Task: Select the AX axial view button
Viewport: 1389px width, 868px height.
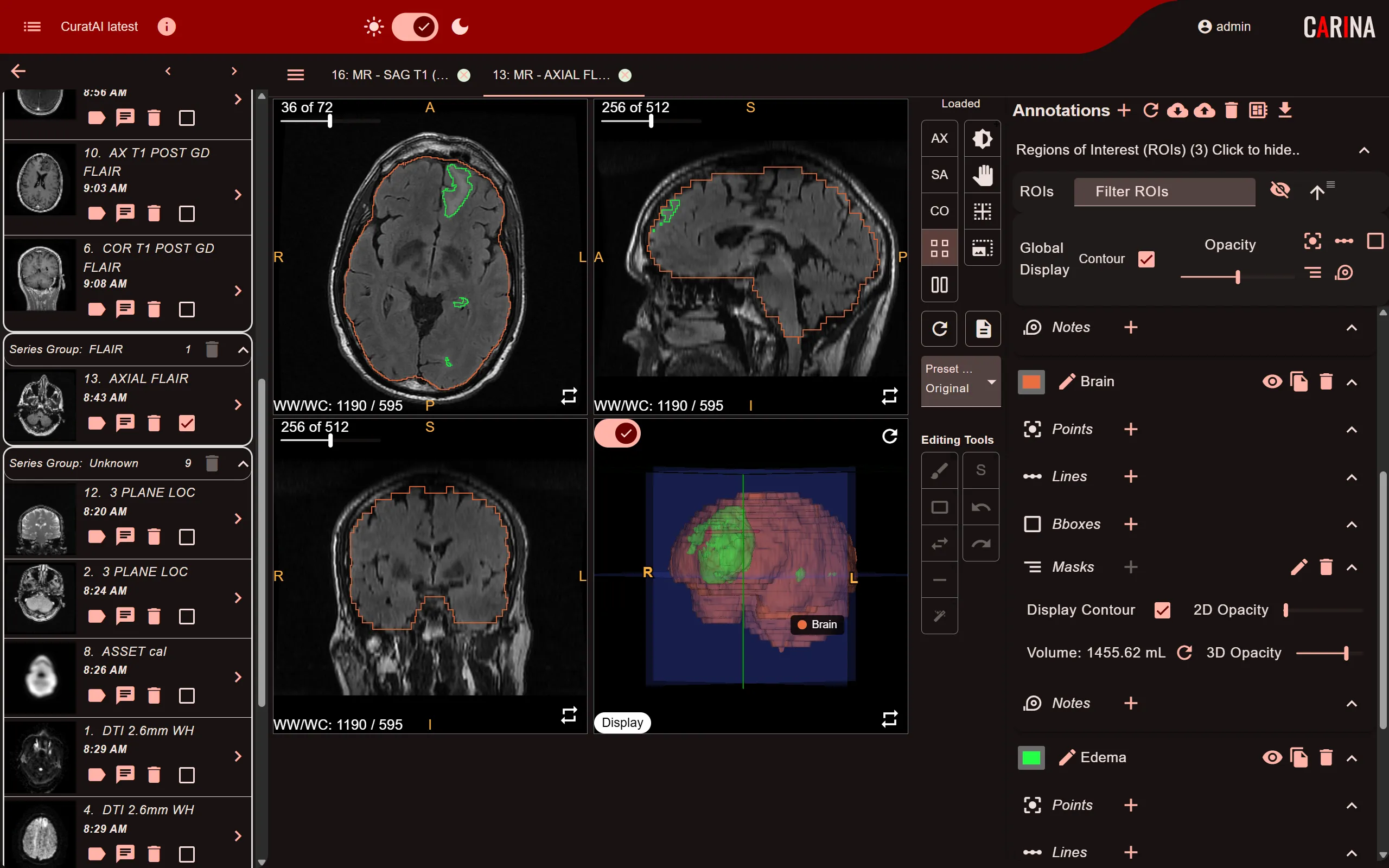Action: (939, 138)
